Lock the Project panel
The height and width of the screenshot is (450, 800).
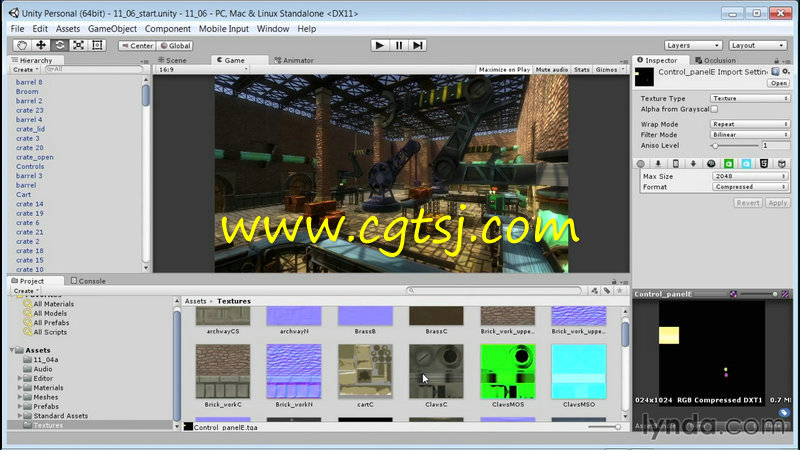pyautogui.click(x=614, y=282)
